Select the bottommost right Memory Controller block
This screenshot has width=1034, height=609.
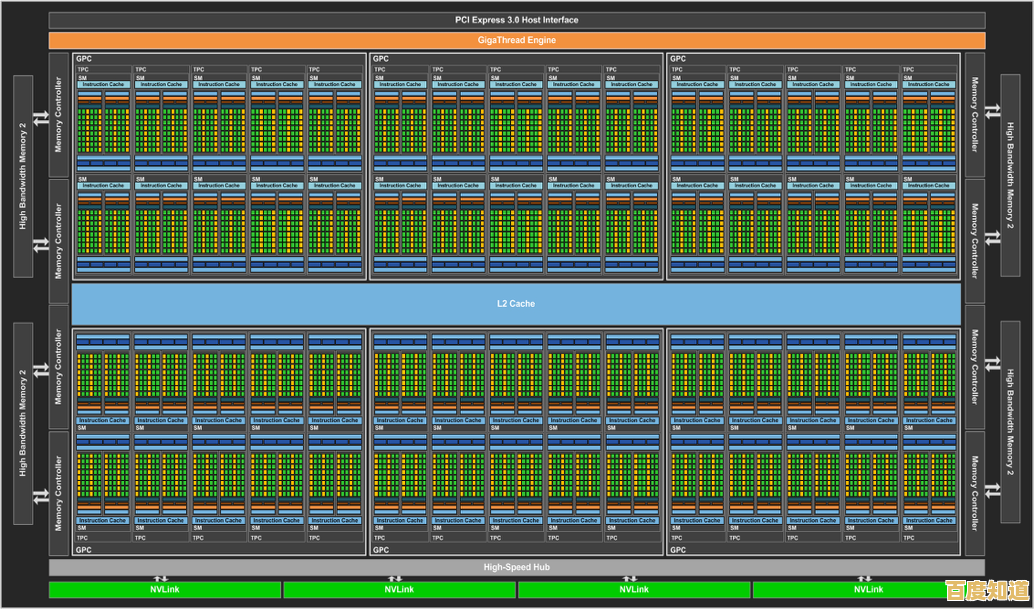pyautogui.click(x=975, y=495)
